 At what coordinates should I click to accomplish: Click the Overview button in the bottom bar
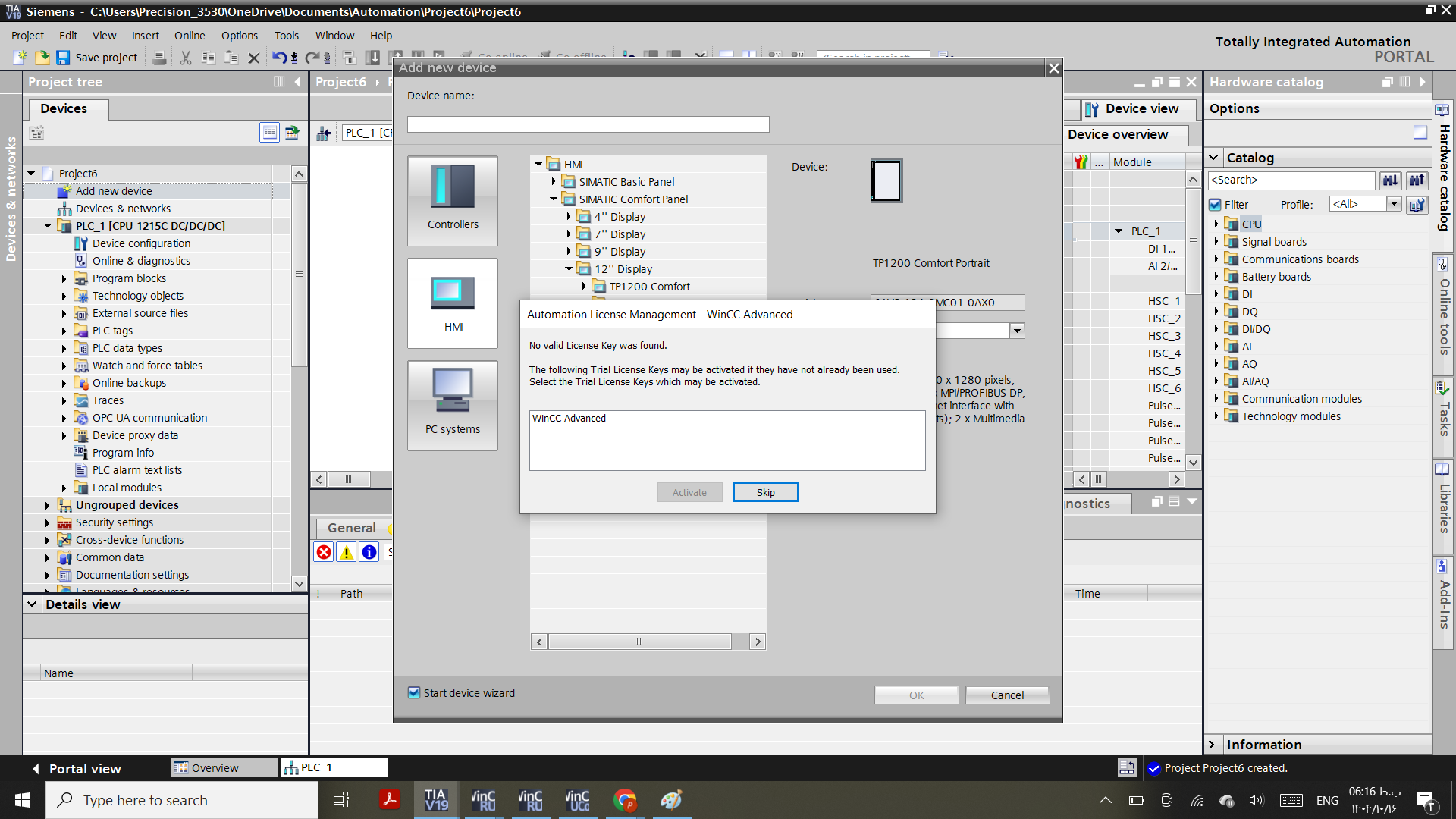pos(224,768)
